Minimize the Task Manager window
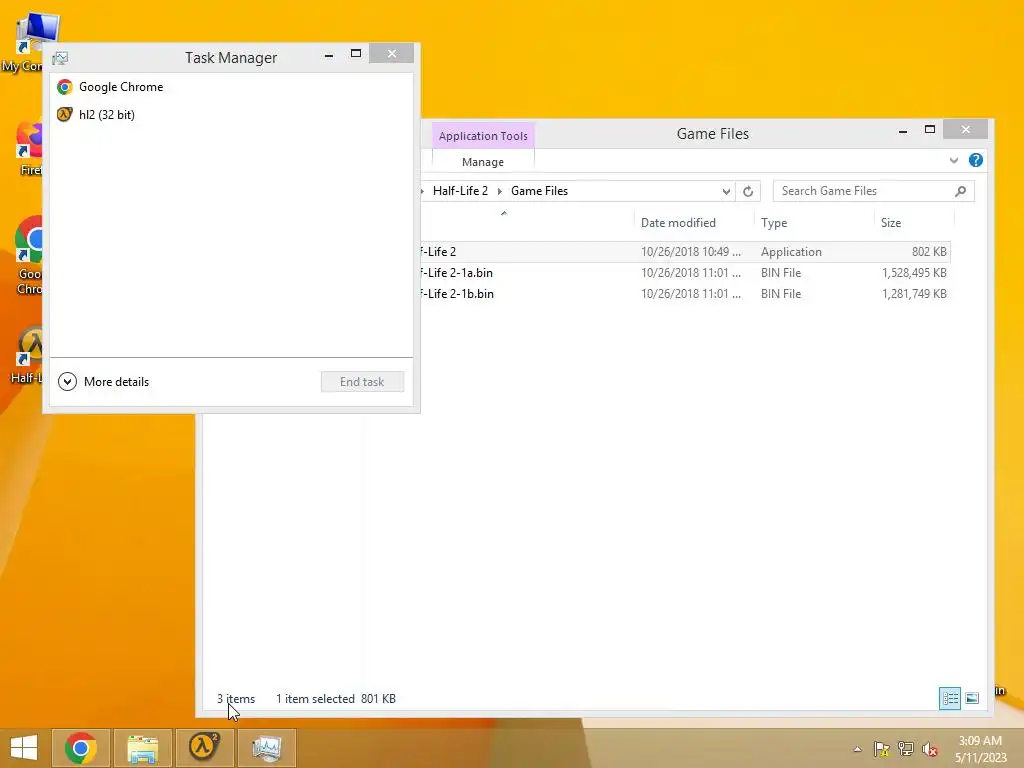Image resolution: width=1024 pixels, height=768 pixels. coord(329,56)
